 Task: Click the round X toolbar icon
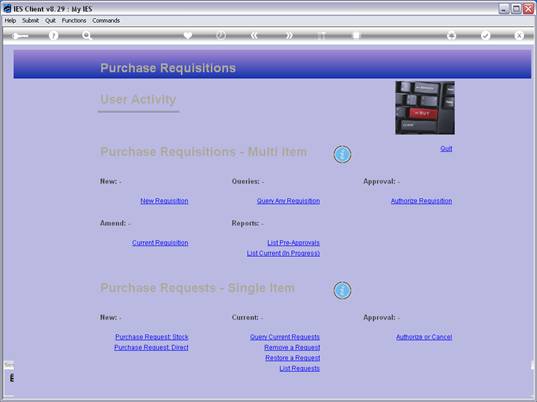(519, 35)
